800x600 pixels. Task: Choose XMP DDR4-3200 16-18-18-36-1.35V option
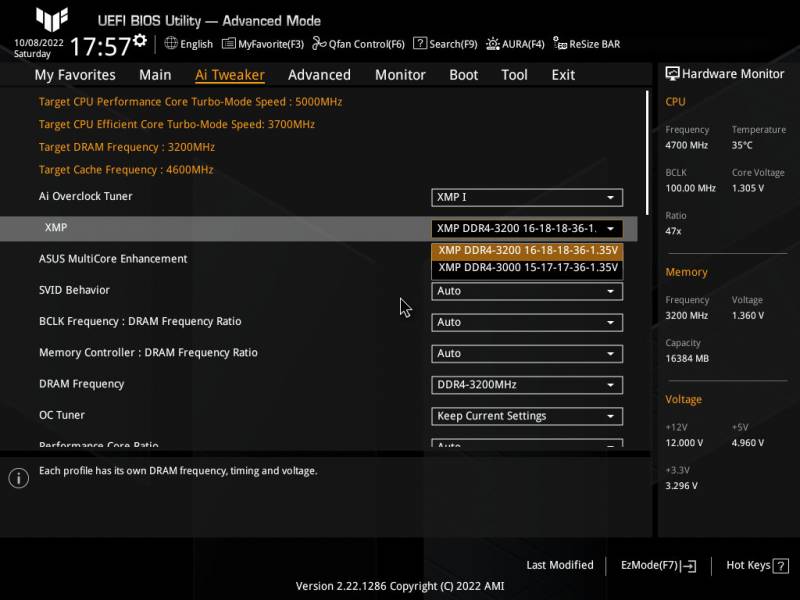527,251
